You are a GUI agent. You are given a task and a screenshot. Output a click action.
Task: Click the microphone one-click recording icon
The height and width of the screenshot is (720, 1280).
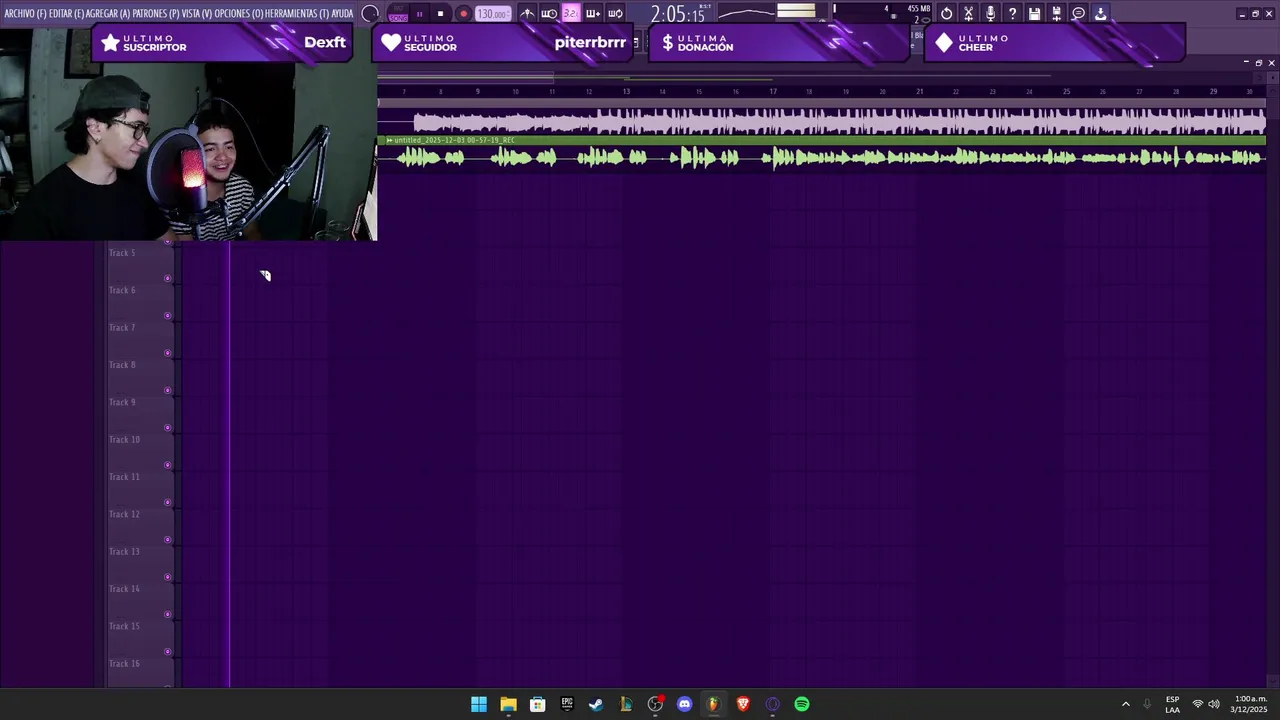point(990,14)
